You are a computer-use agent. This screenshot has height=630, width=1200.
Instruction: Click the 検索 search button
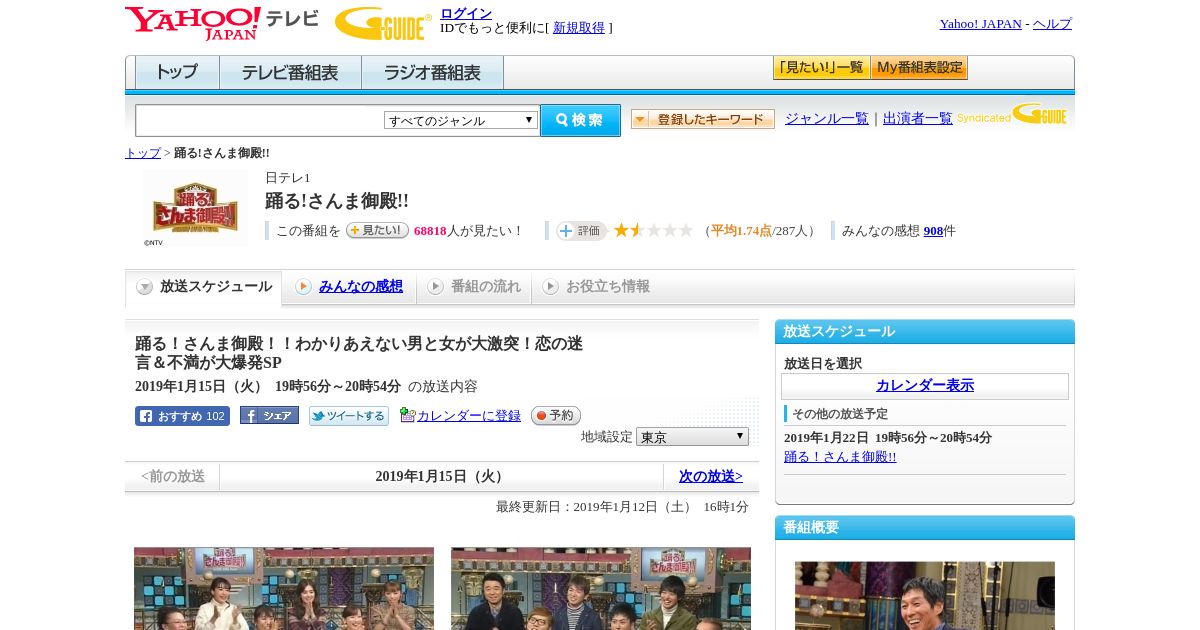(x=580, y=120)
